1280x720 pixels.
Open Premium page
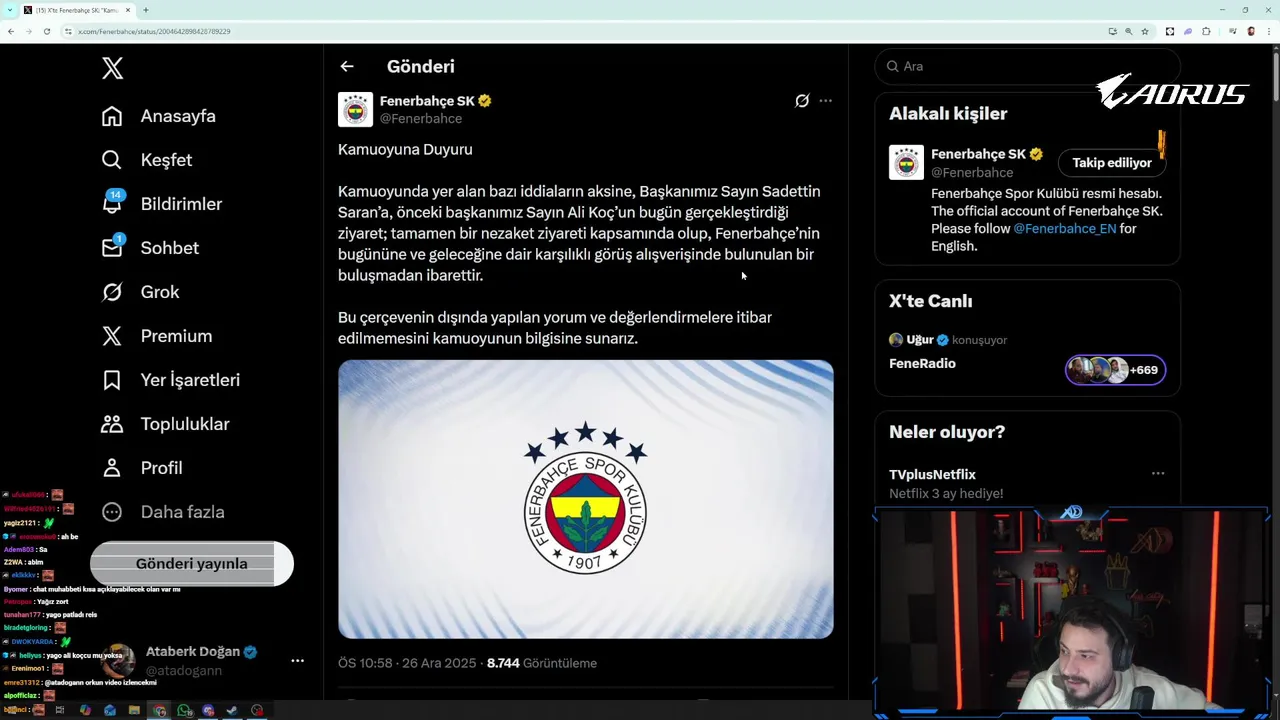coord(156,336)
